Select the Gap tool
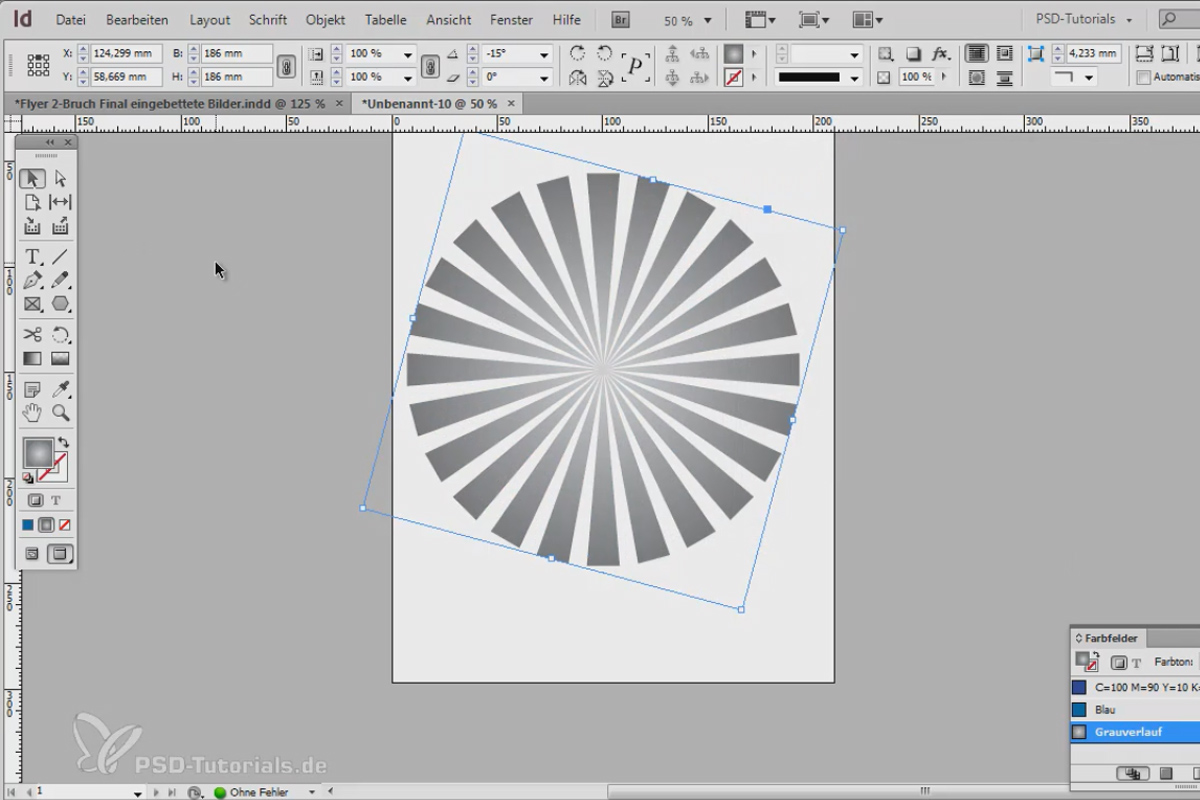Image resolution: width=1200 pixels, height=800 pixels. 60,202
